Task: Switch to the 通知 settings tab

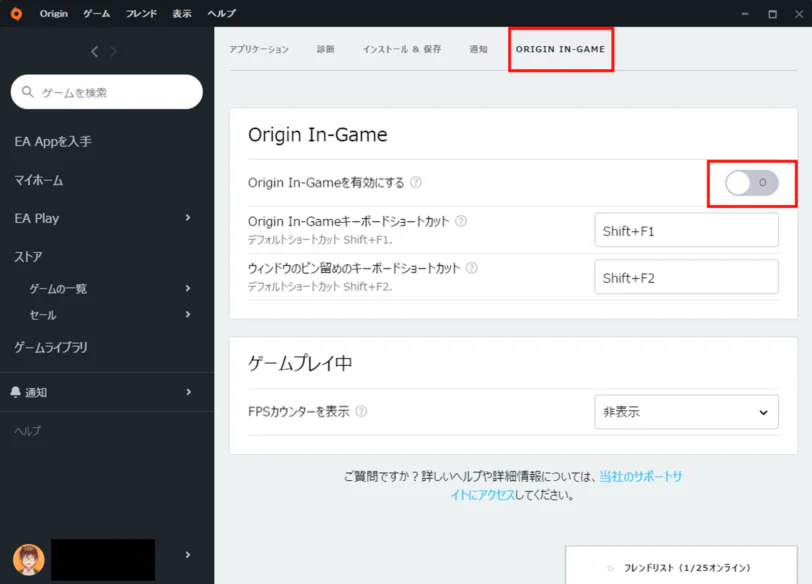Action: point(478,49)
